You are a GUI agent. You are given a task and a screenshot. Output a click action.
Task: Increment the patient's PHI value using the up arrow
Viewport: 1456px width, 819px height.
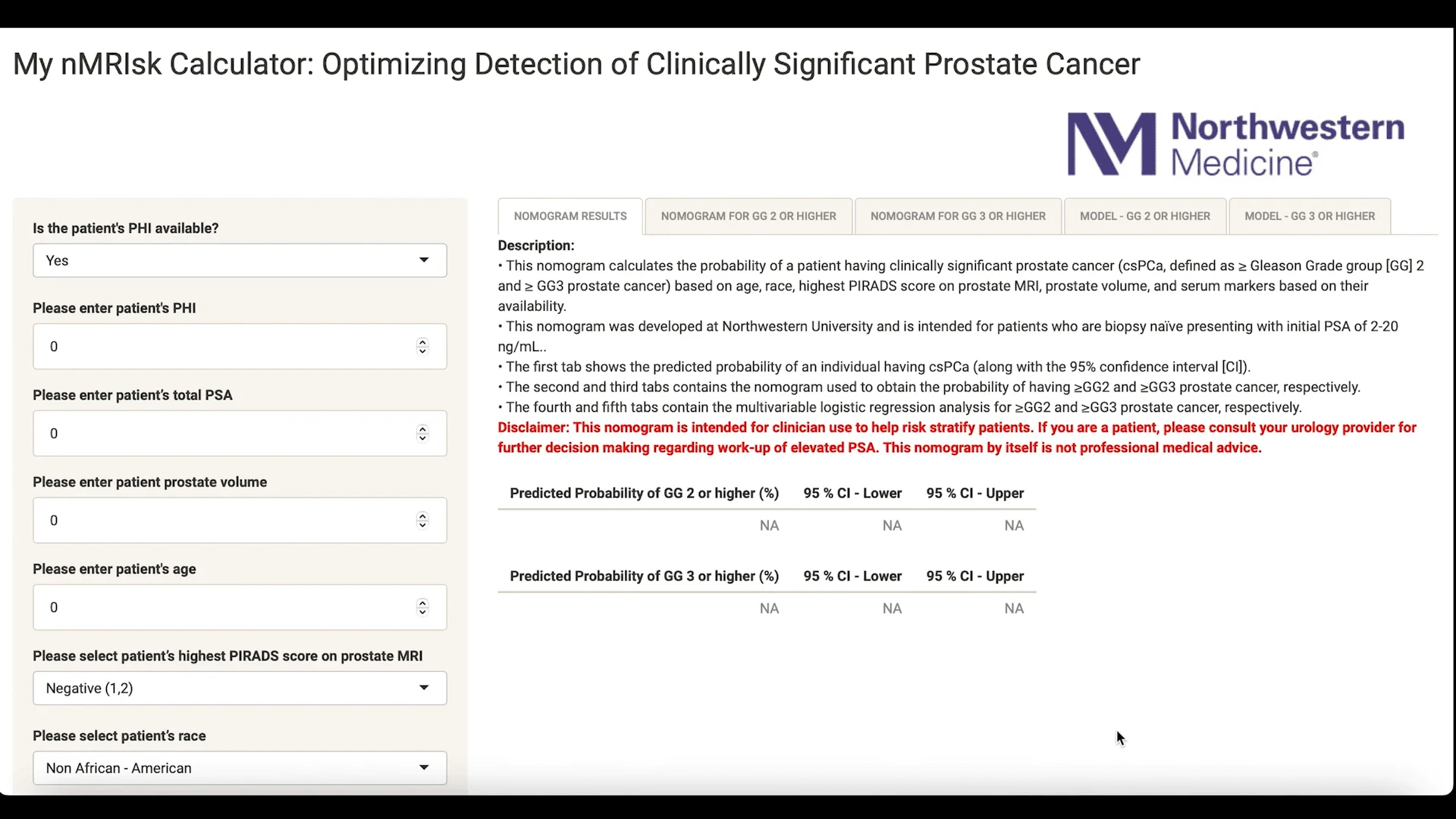pyautogui.click(x=422, y=341)
